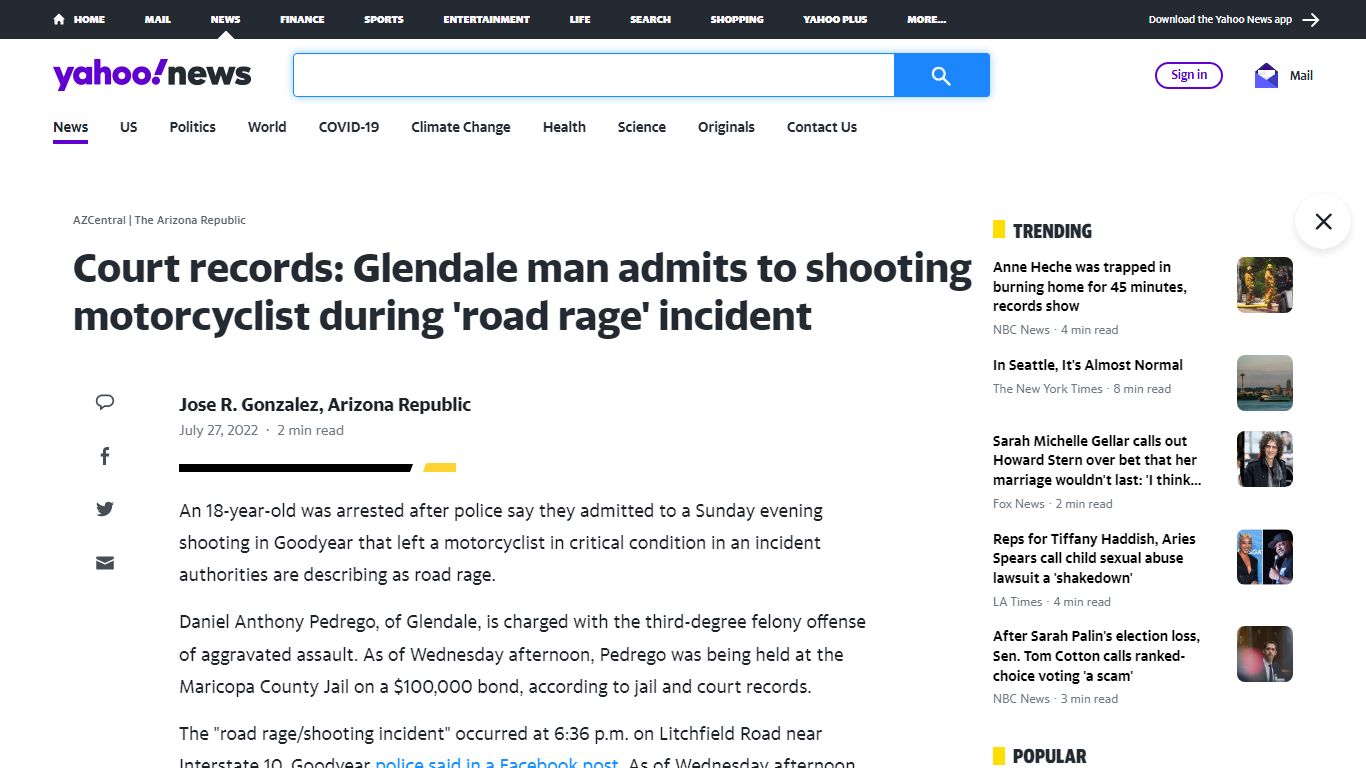
Task: Open the World section tab
Action: pyautogui.click(x=267, y=127)
